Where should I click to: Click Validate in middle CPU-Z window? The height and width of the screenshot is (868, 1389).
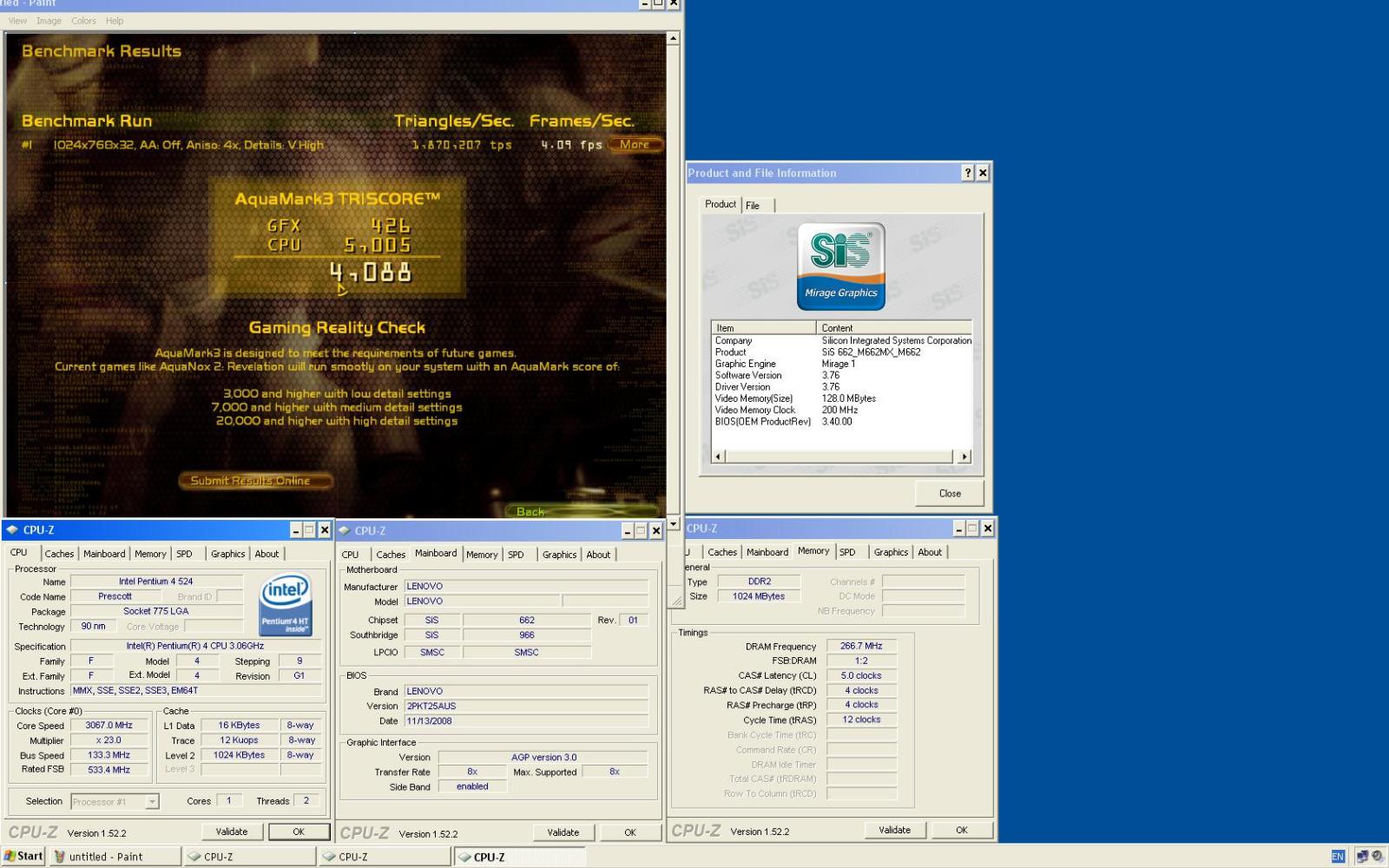[x=563, y=832]
